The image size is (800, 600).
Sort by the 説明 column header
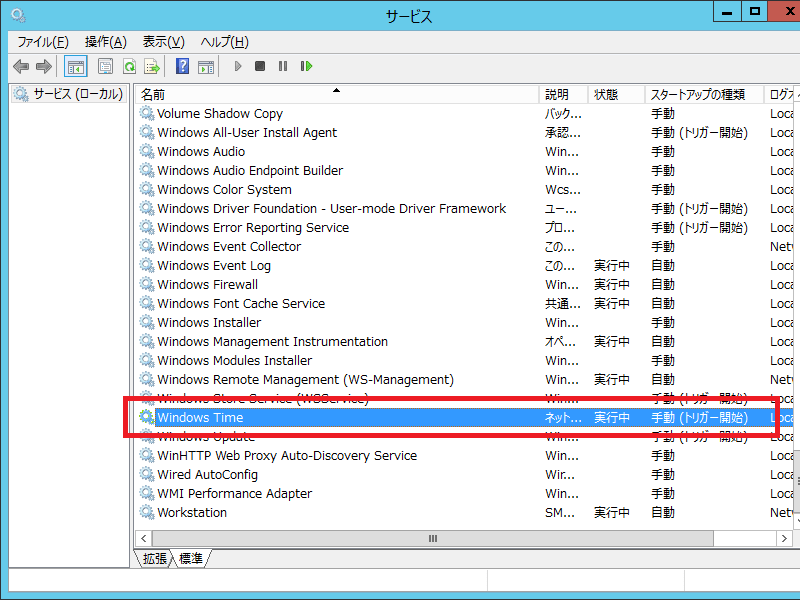pos(563,94)
